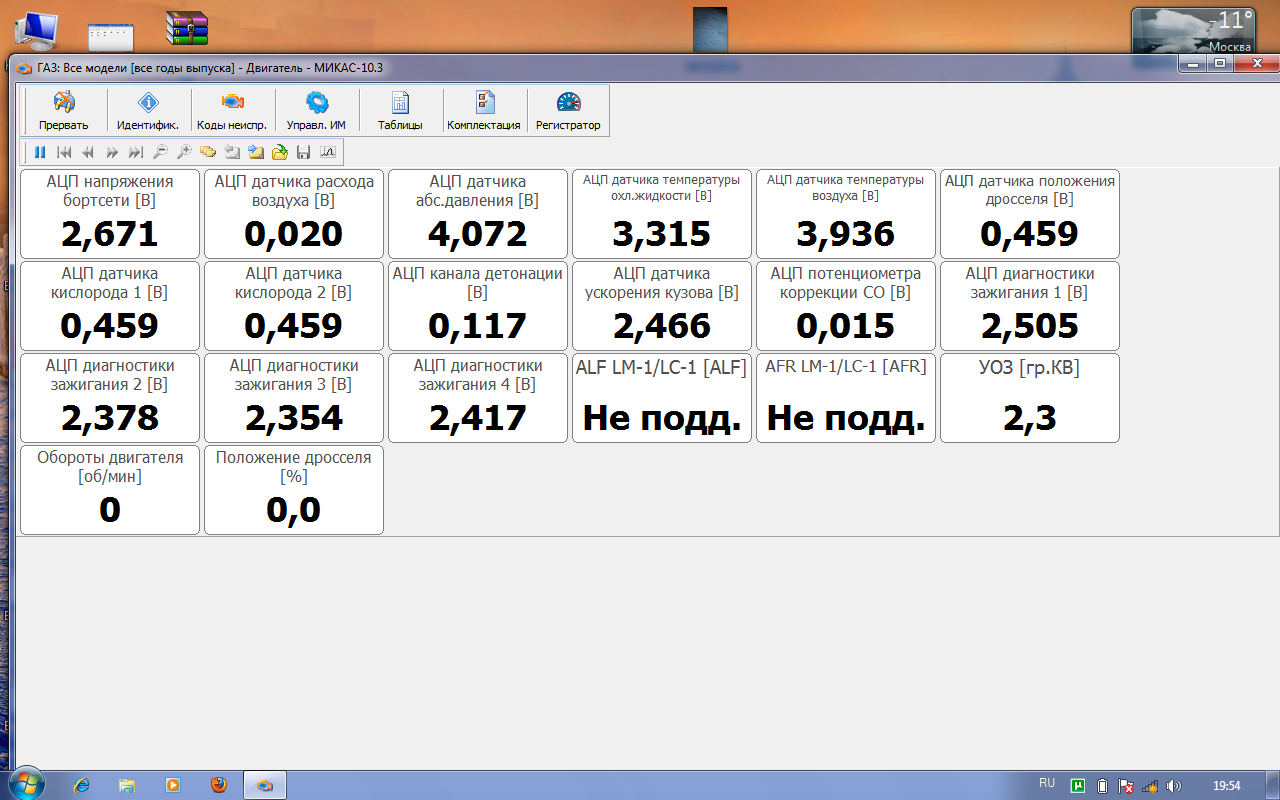1280x800 pixels.
Task: Select the АЦП канала детонации tile
Action: (478, 306)
